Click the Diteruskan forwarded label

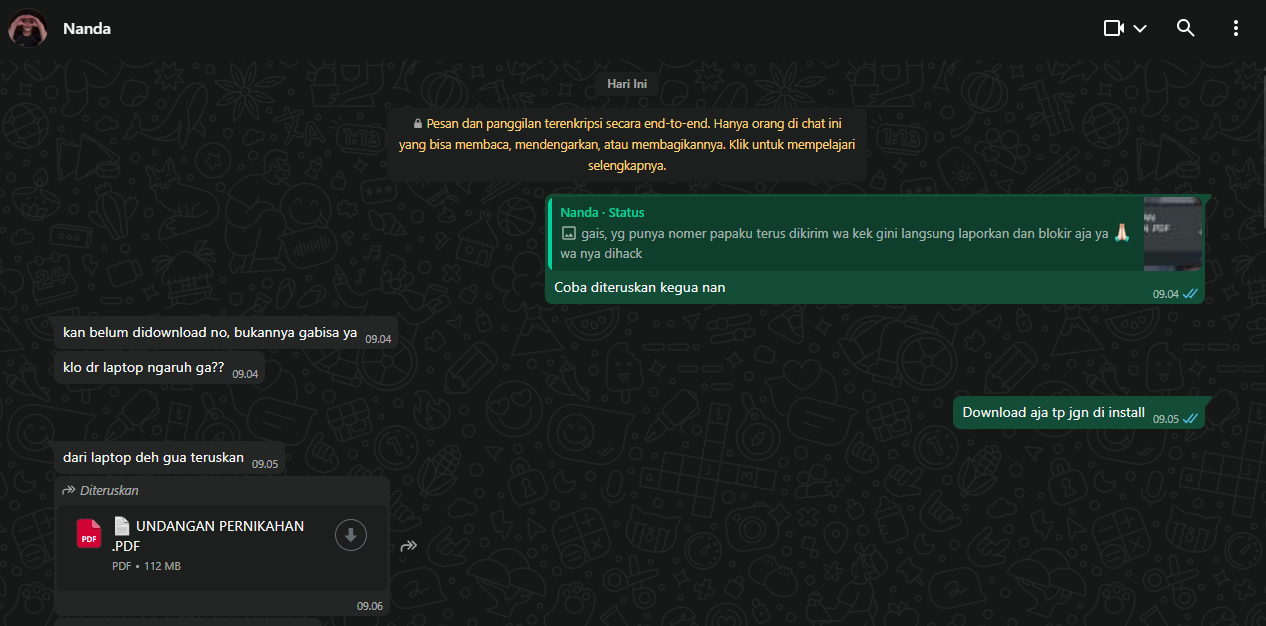click(x=109, y=490)
